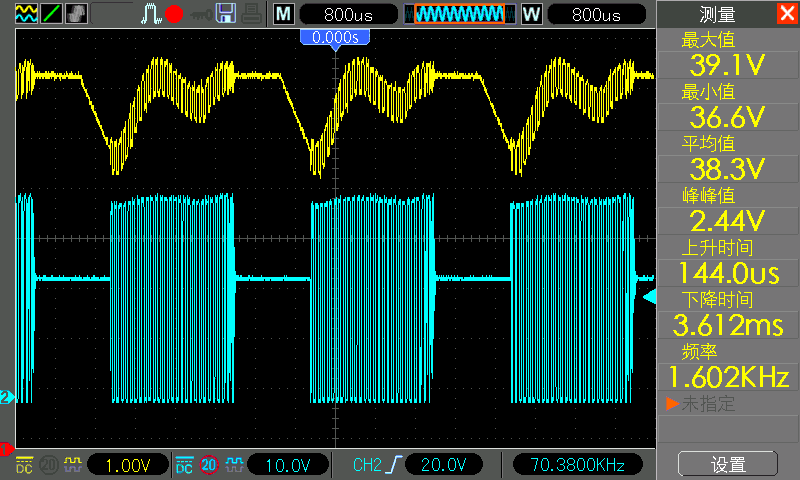The height and width of the screenshot is (480, 800).
Task: Click the rising edge trigger slope icon
Action: [394, 465]
